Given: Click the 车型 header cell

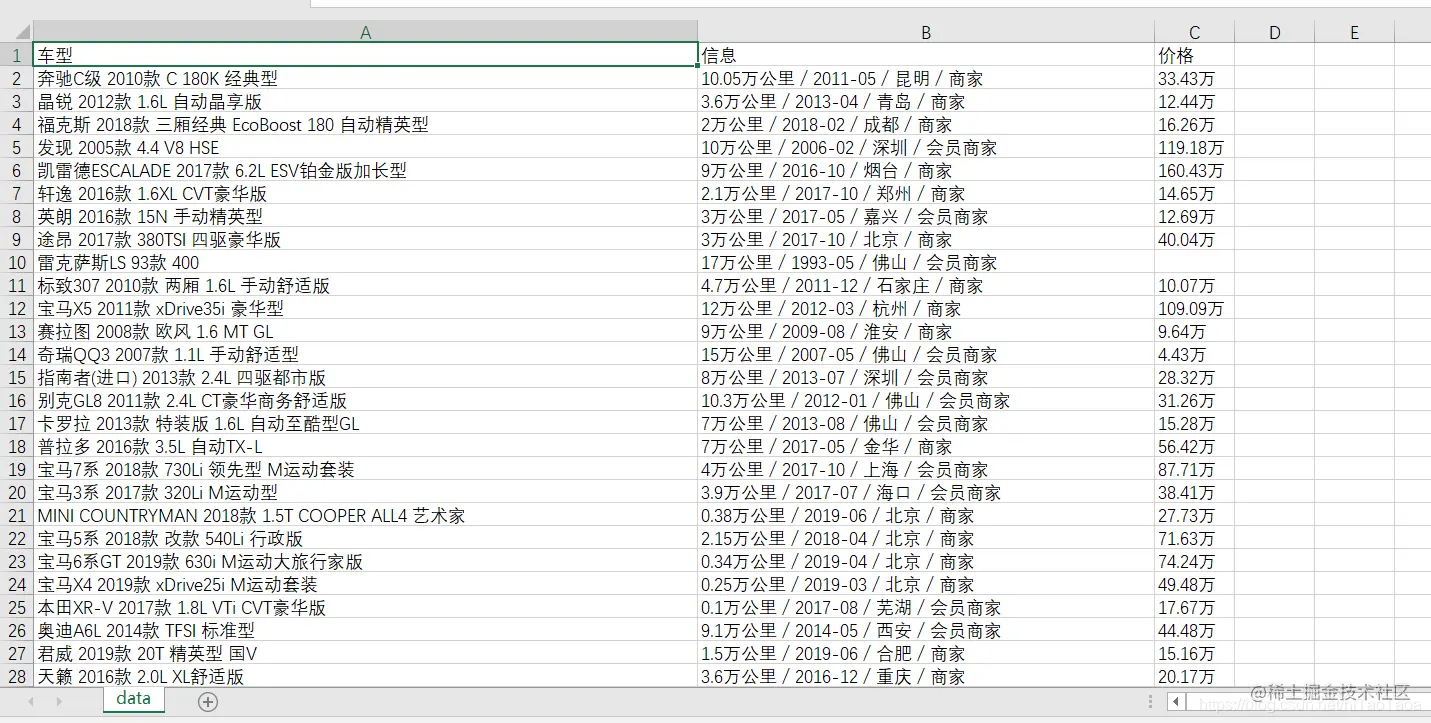Looking at the screenshot, I should (366, 55).
